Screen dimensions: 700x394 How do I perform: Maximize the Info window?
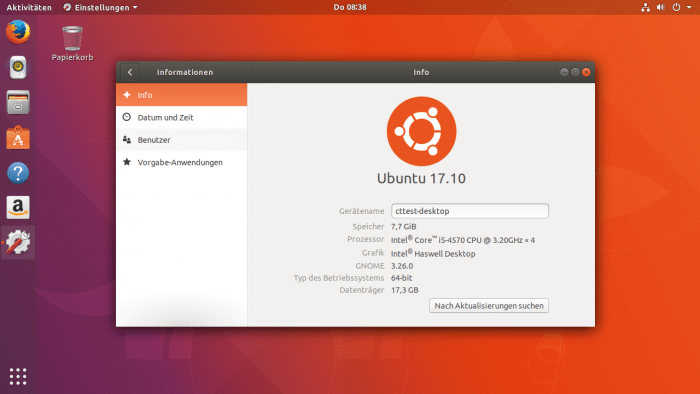(x=575, y=72)
